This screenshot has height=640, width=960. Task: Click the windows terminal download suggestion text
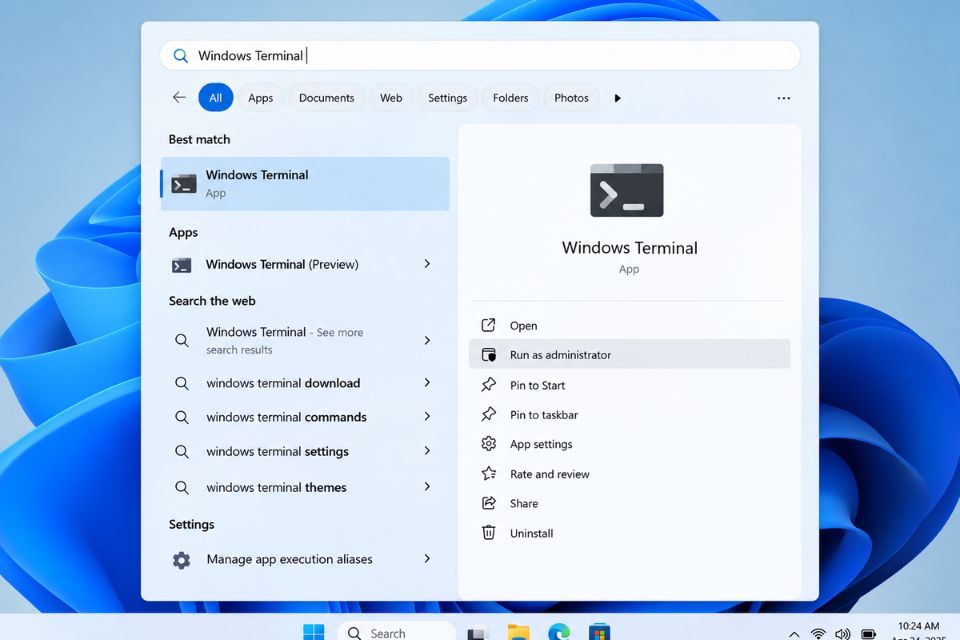pyautogui.click(x=283, y=383)
